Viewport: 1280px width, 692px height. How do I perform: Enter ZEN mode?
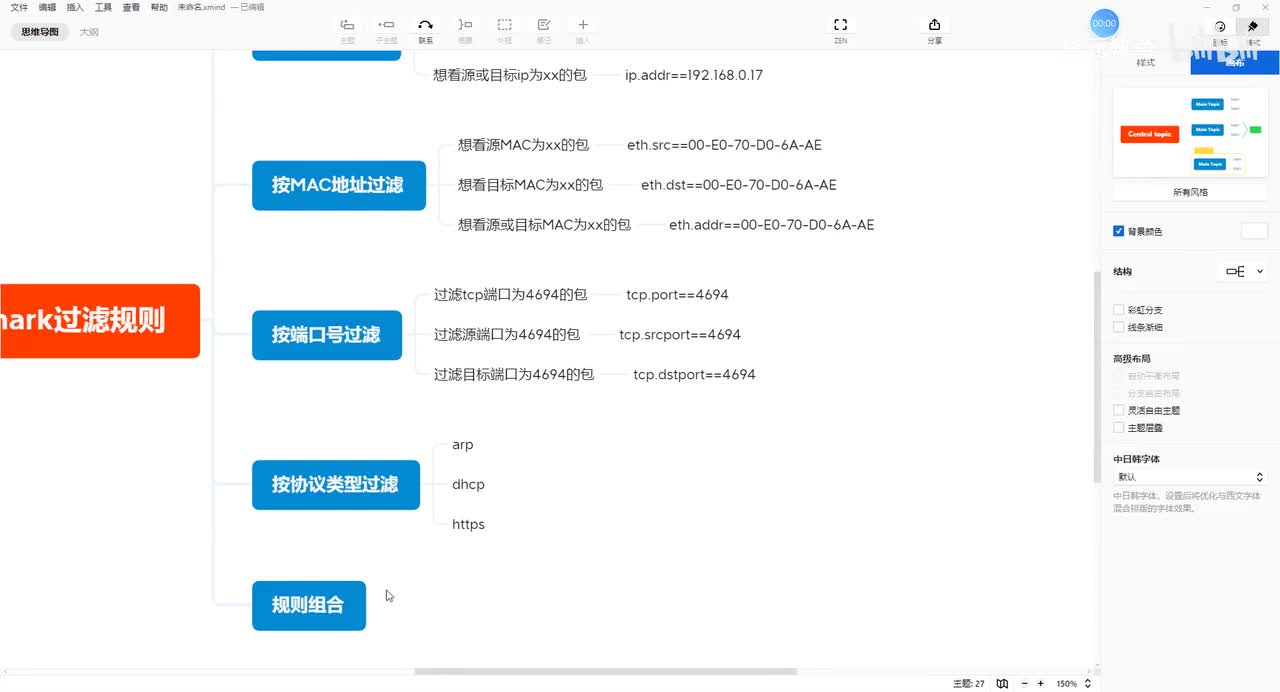[841, 25]
